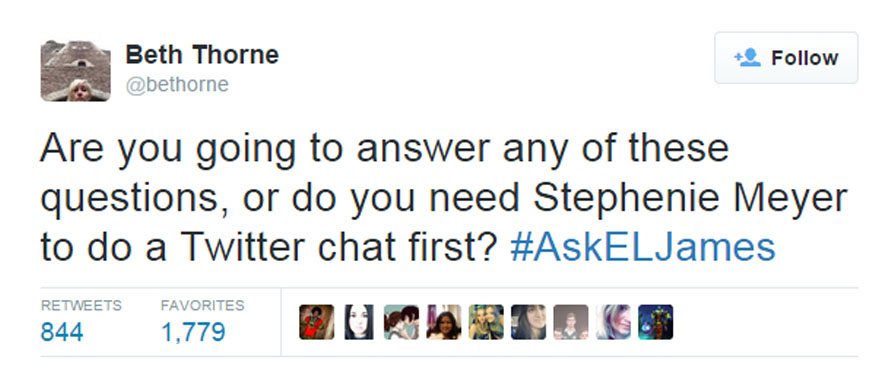Screen dimensions: 896x373
Task: Open the dark-toned long-hair selfie avatar
Action: pos(528,322)
